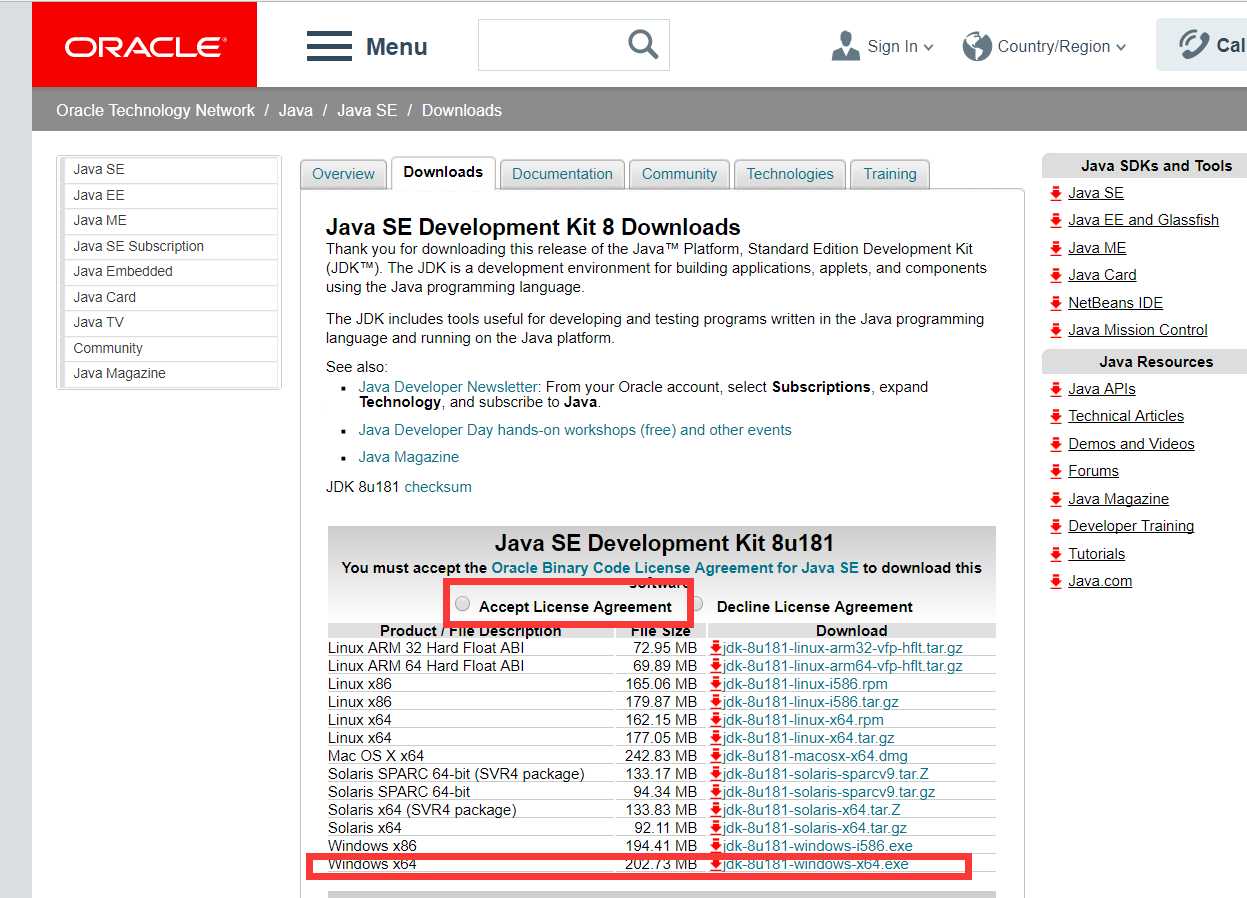
Task: Click Java Magazine link under See also
Action: (x=409, y=457)
